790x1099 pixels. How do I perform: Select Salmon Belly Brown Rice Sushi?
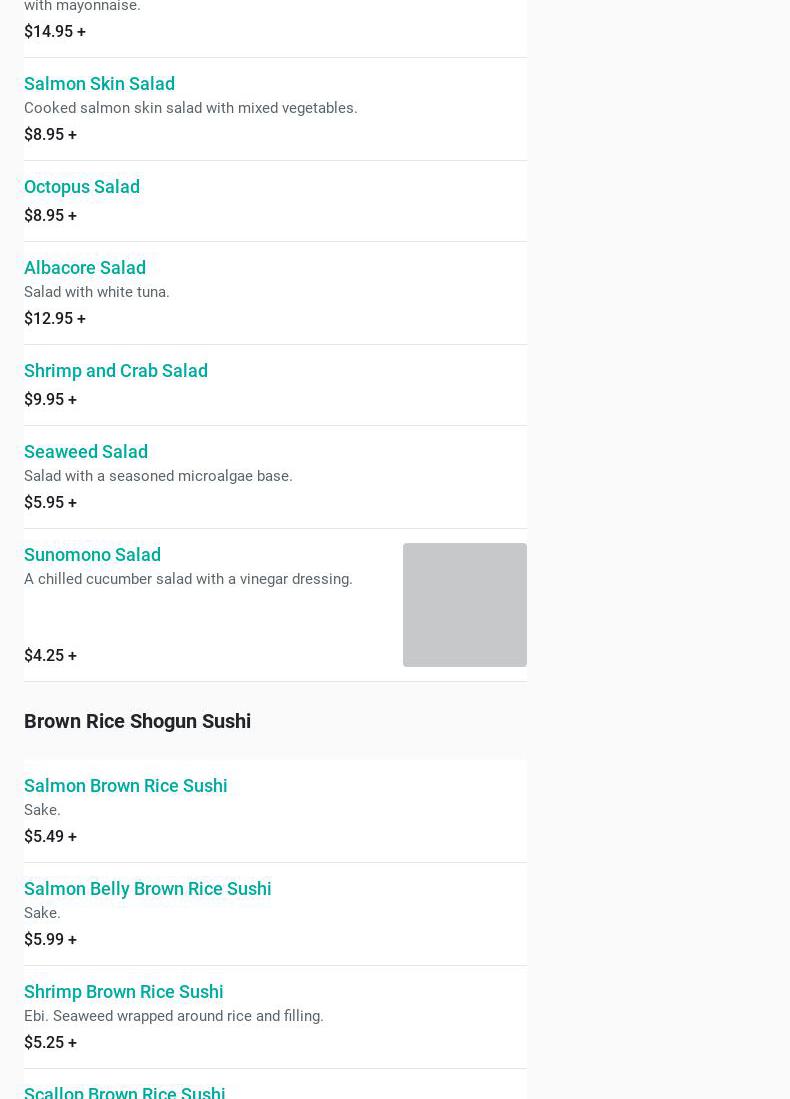click(x=147, y=888)
